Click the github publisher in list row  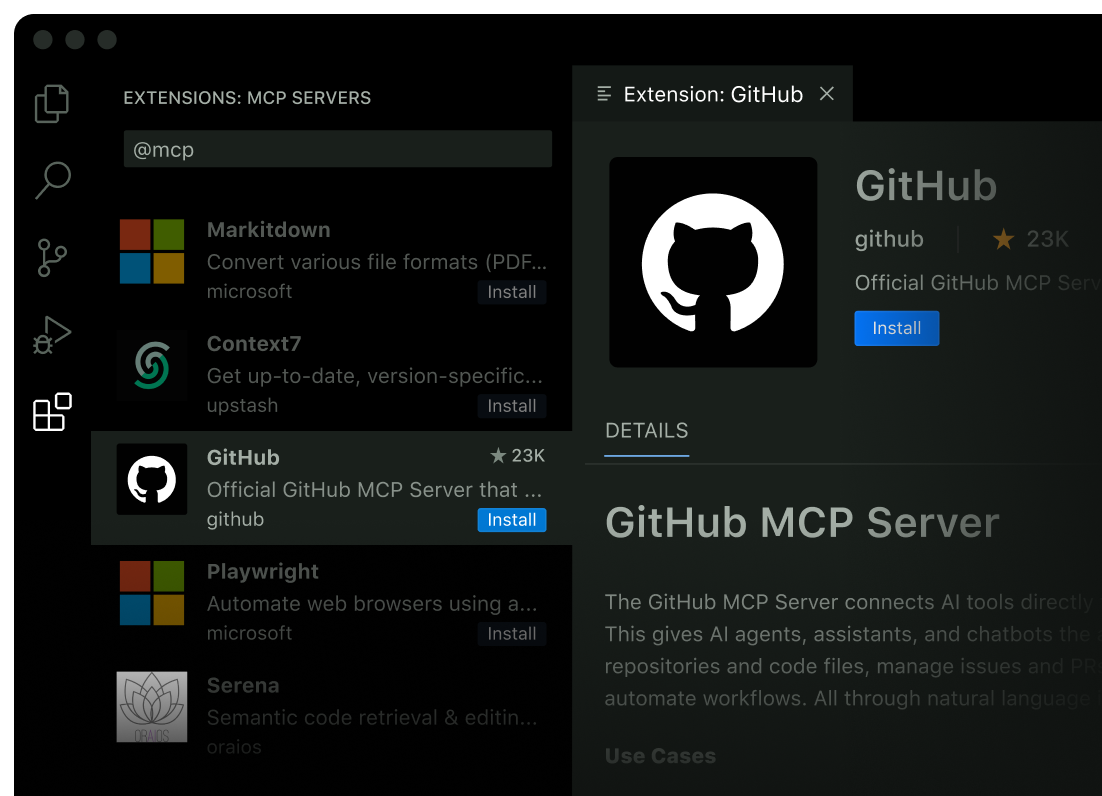[235, 520]
